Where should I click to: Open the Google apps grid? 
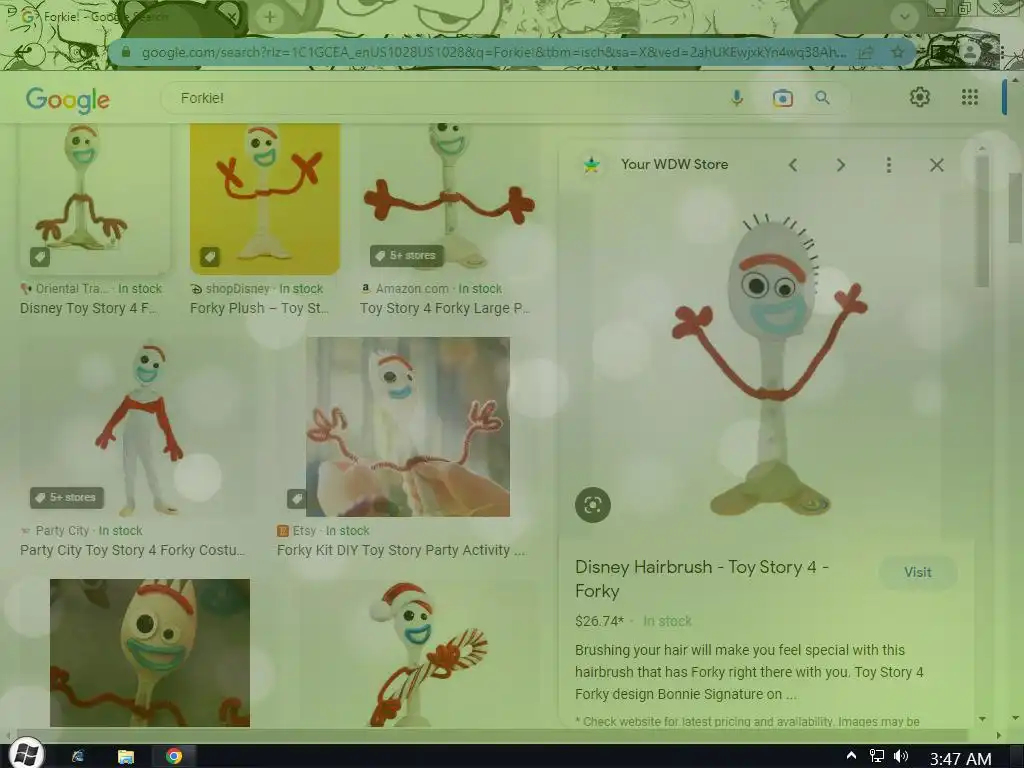(970, 97)
